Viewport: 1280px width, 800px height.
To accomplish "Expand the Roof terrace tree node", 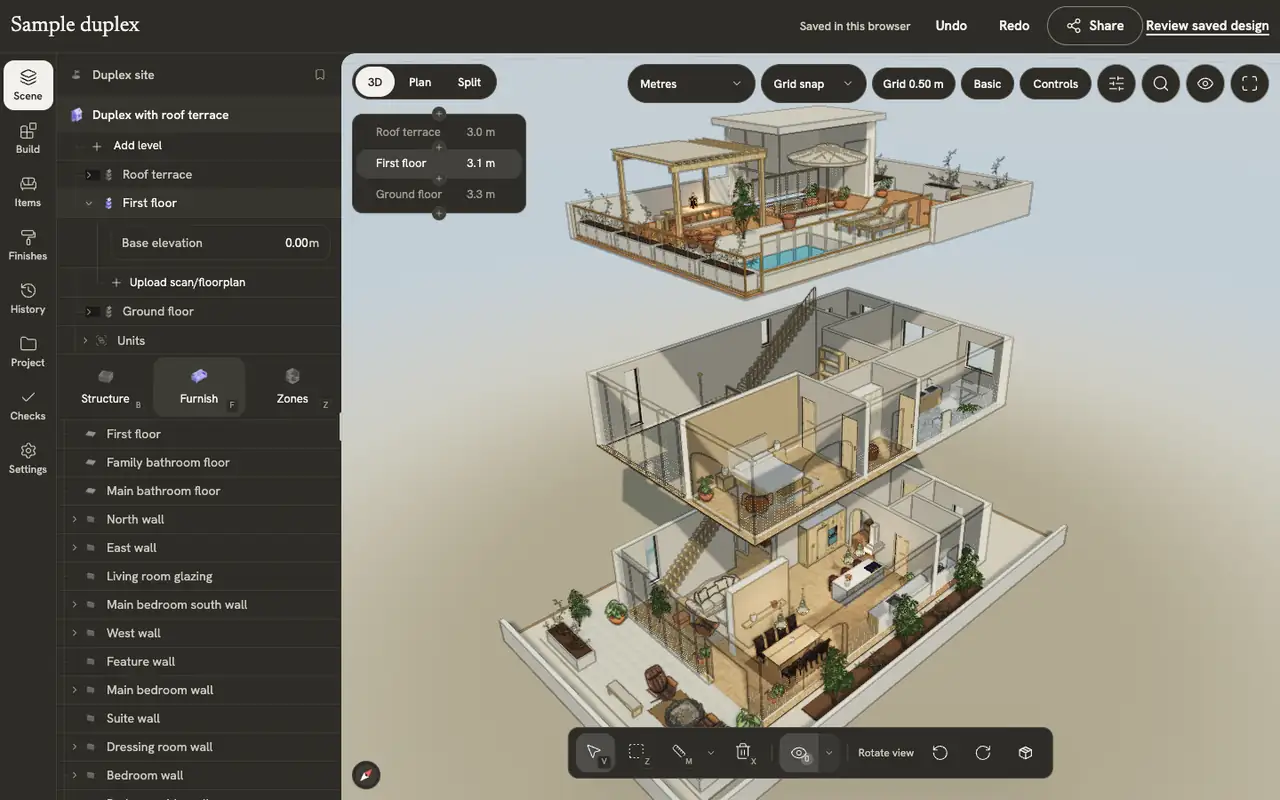I will coord(89,174).
